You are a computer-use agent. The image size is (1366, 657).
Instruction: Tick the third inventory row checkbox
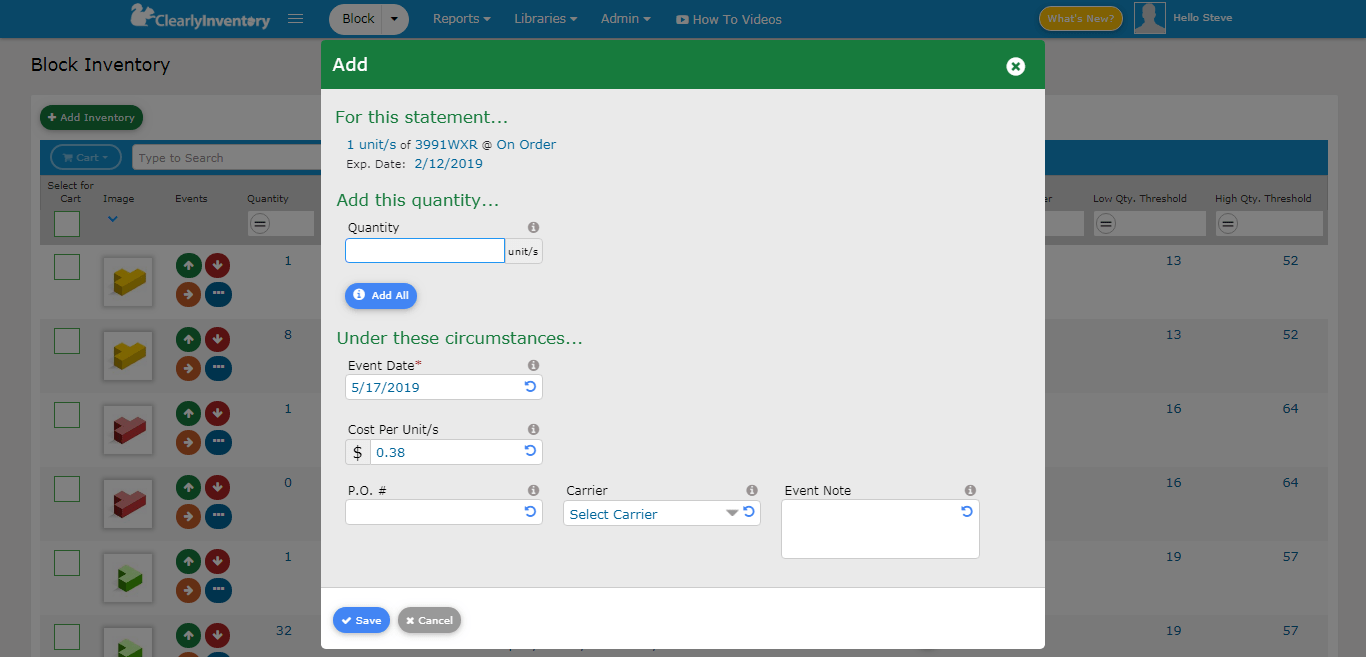click(x=67, y=415)
